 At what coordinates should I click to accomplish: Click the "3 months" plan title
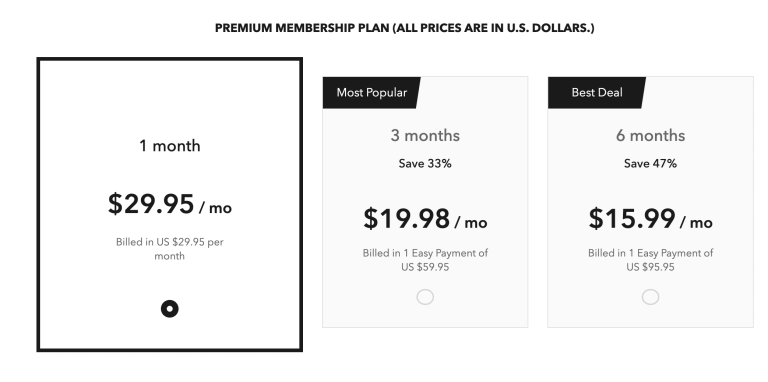click(425, 135)
